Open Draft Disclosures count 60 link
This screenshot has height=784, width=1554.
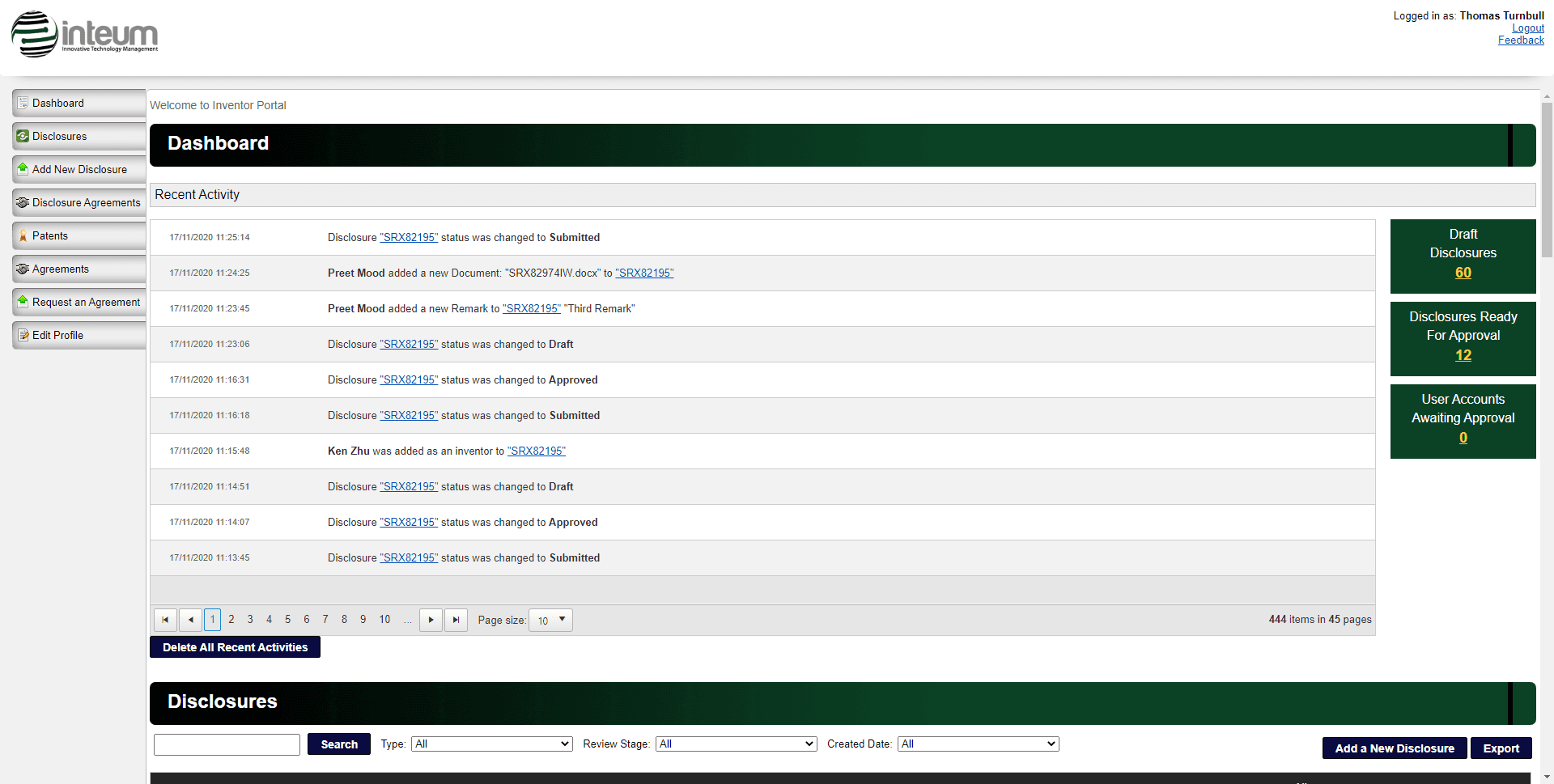click(1463, 273)
